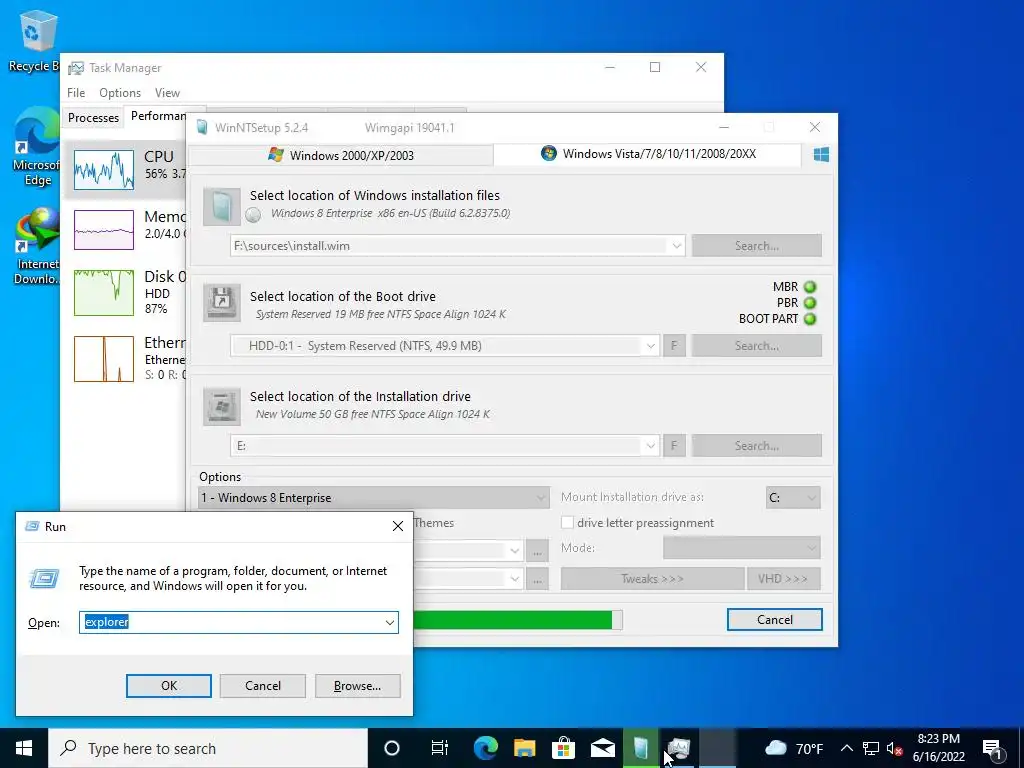Open Internet Download Manager desktop shortcut
This screenshot has height=768, width=1024.
[36, 246]
